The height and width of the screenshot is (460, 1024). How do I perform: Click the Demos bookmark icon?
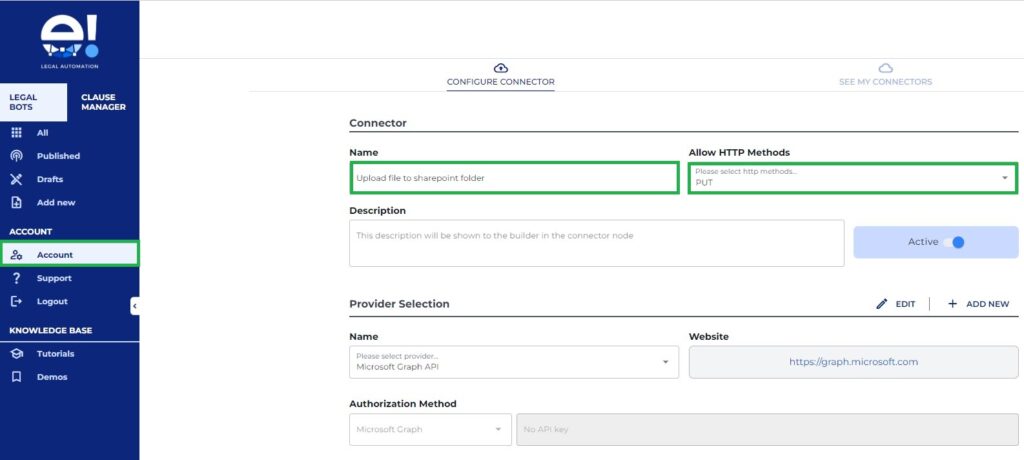[16, 377]
